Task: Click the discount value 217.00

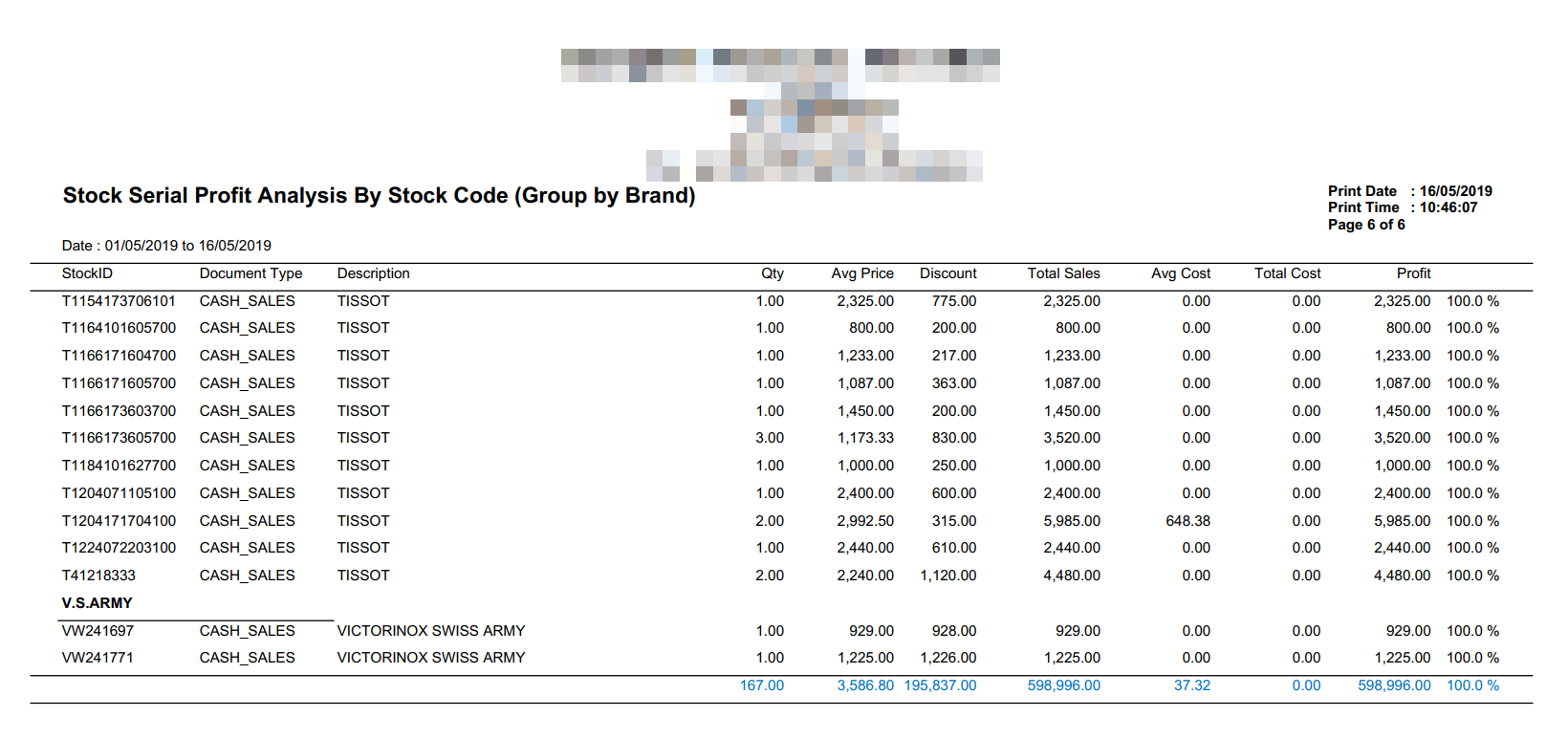Action: click(954, 356)
